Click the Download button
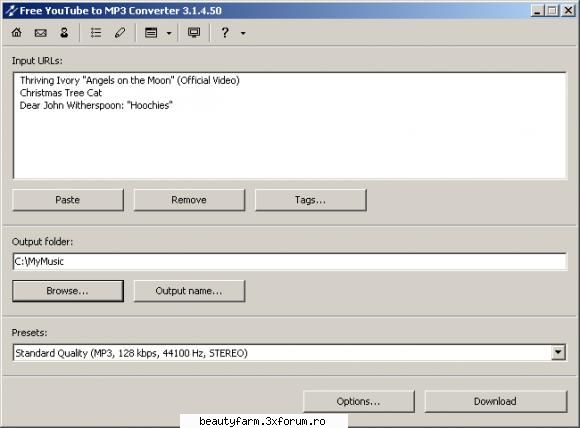The height and width of the screenshot is (428, 580). [496, 401]
